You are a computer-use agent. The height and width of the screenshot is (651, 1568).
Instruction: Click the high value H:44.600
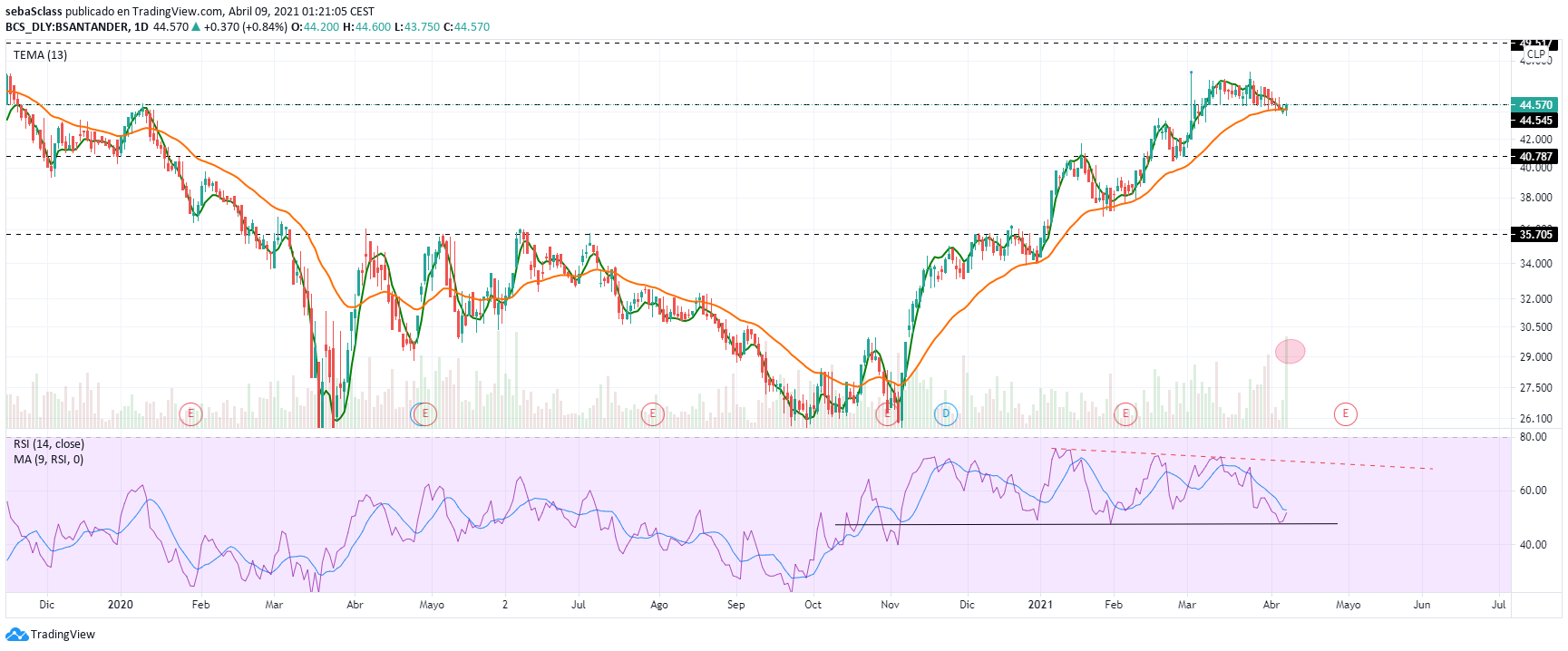[366, 27]
